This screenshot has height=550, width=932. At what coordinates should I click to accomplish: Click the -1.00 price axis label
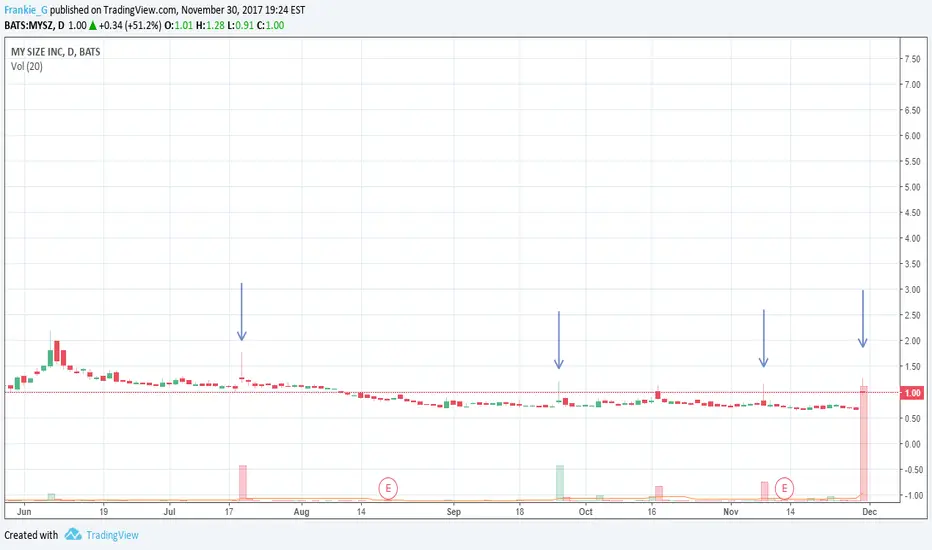912,495
